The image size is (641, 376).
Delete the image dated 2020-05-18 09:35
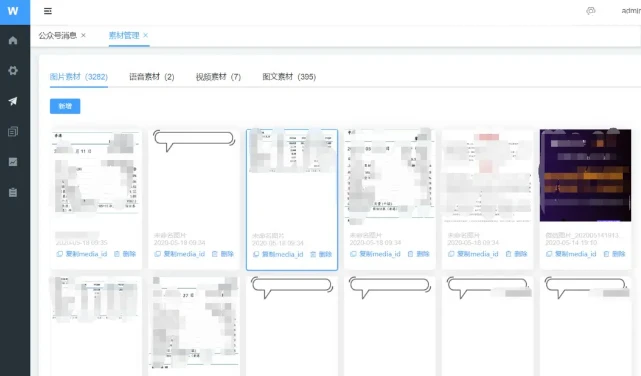click(x=125, y=254)
